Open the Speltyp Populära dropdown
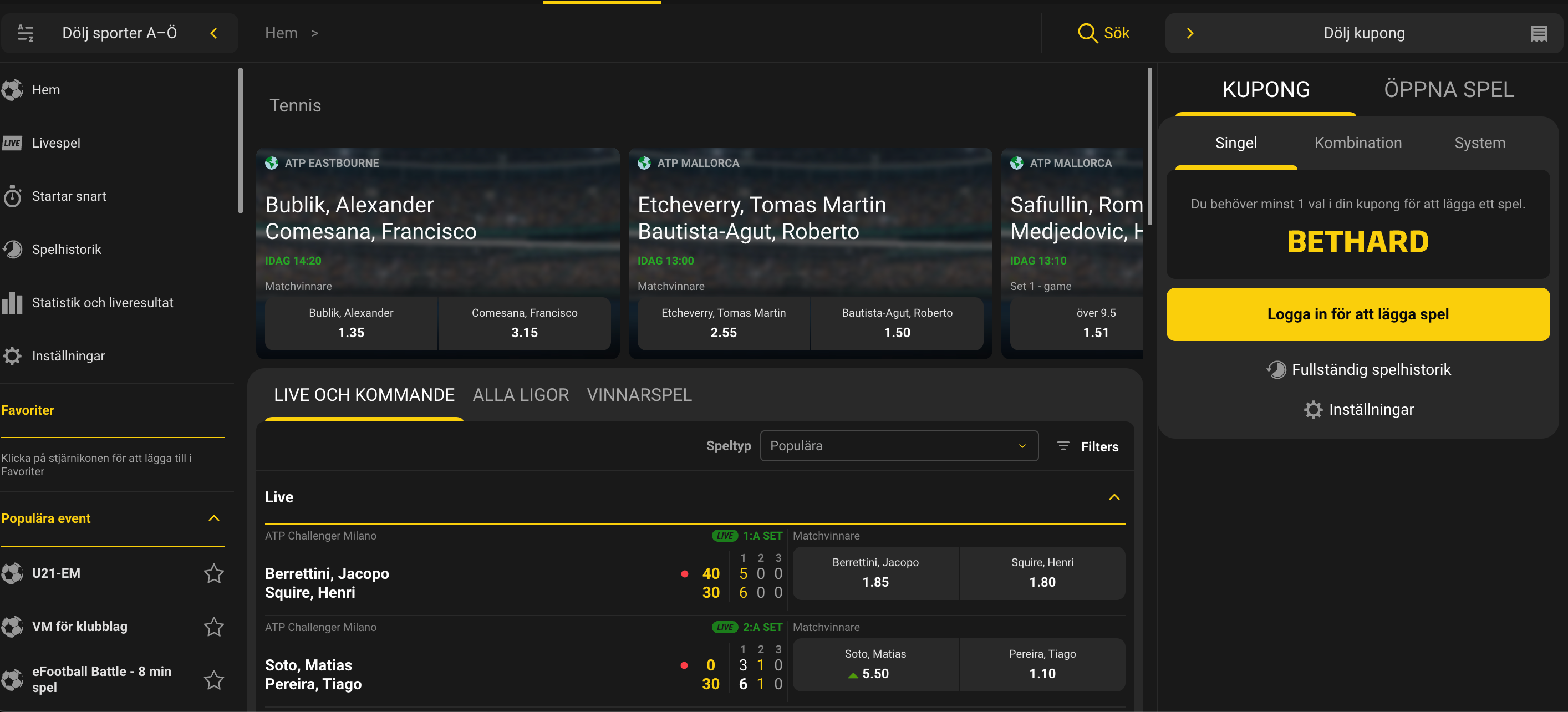 pos(899,446)
